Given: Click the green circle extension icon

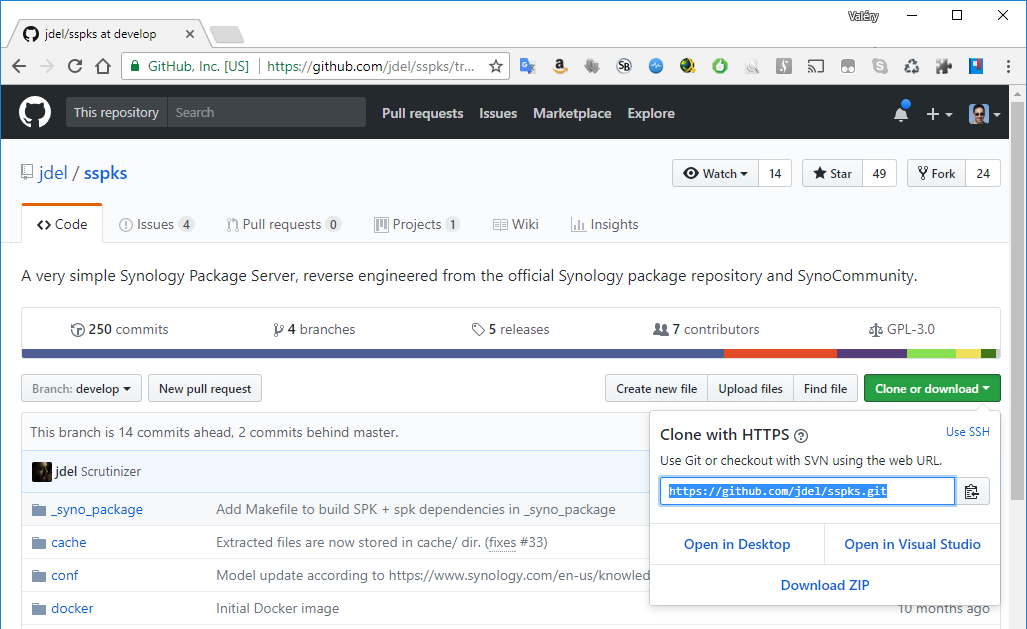Looking at the screenshot, I should (x=720, y=66).
